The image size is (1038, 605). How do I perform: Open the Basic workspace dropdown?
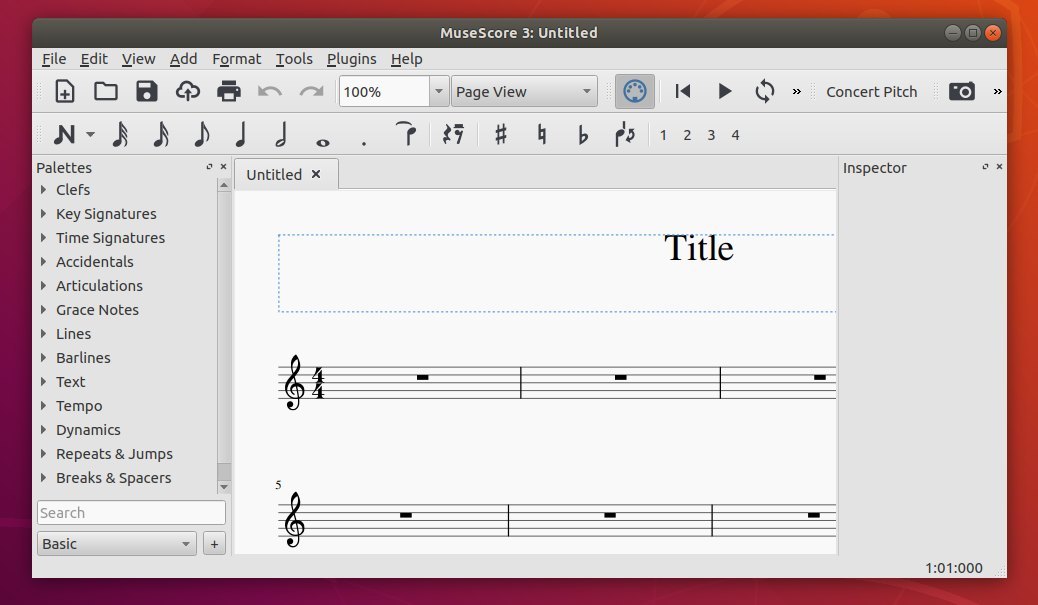(x=117, y=543)
